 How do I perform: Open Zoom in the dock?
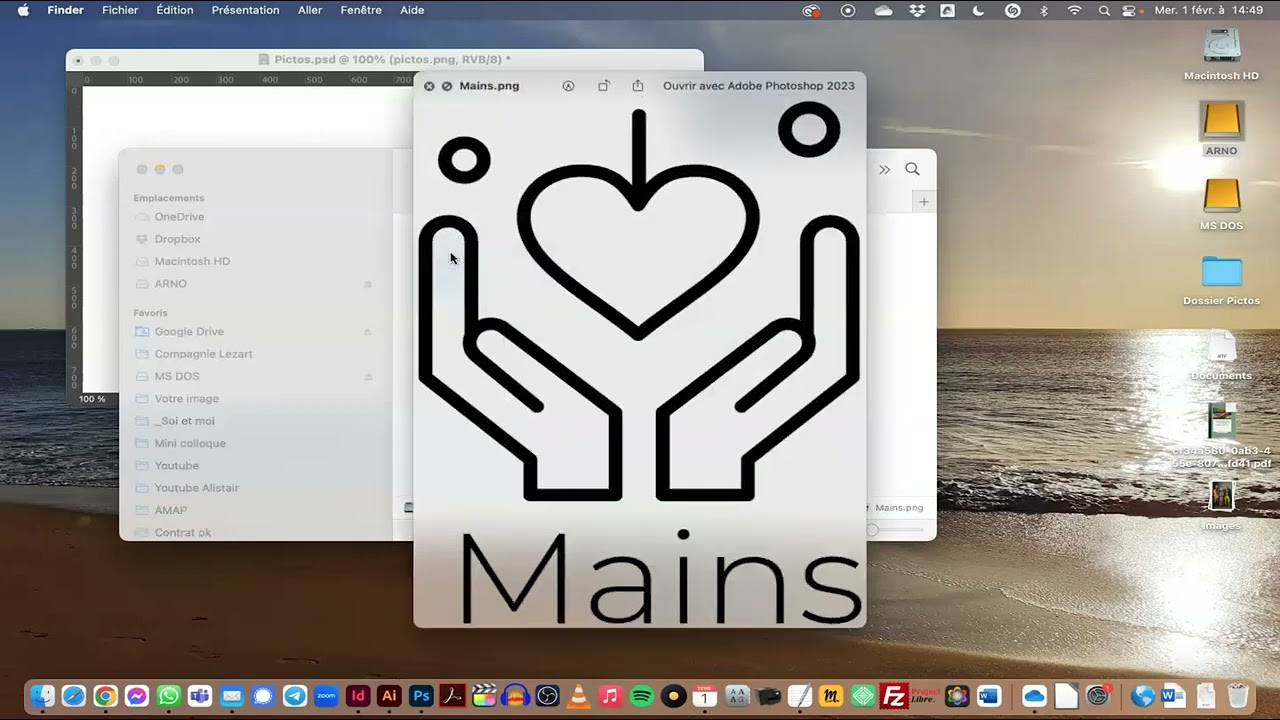pyautogui.click(x=327, y=696)
